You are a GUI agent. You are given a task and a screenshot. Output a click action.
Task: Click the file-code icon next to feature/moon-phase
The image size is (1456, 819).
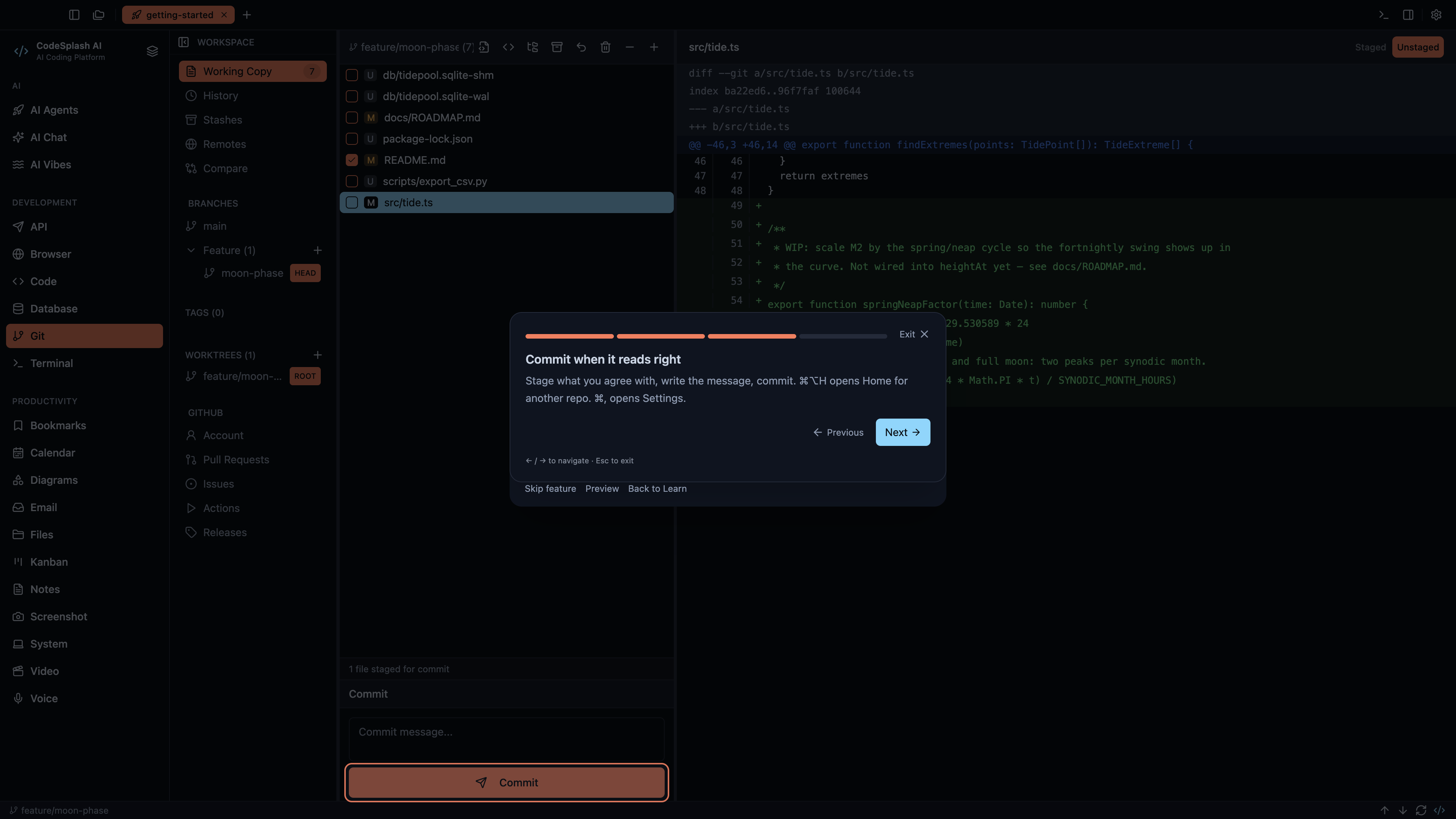click(x=484, y=47)
